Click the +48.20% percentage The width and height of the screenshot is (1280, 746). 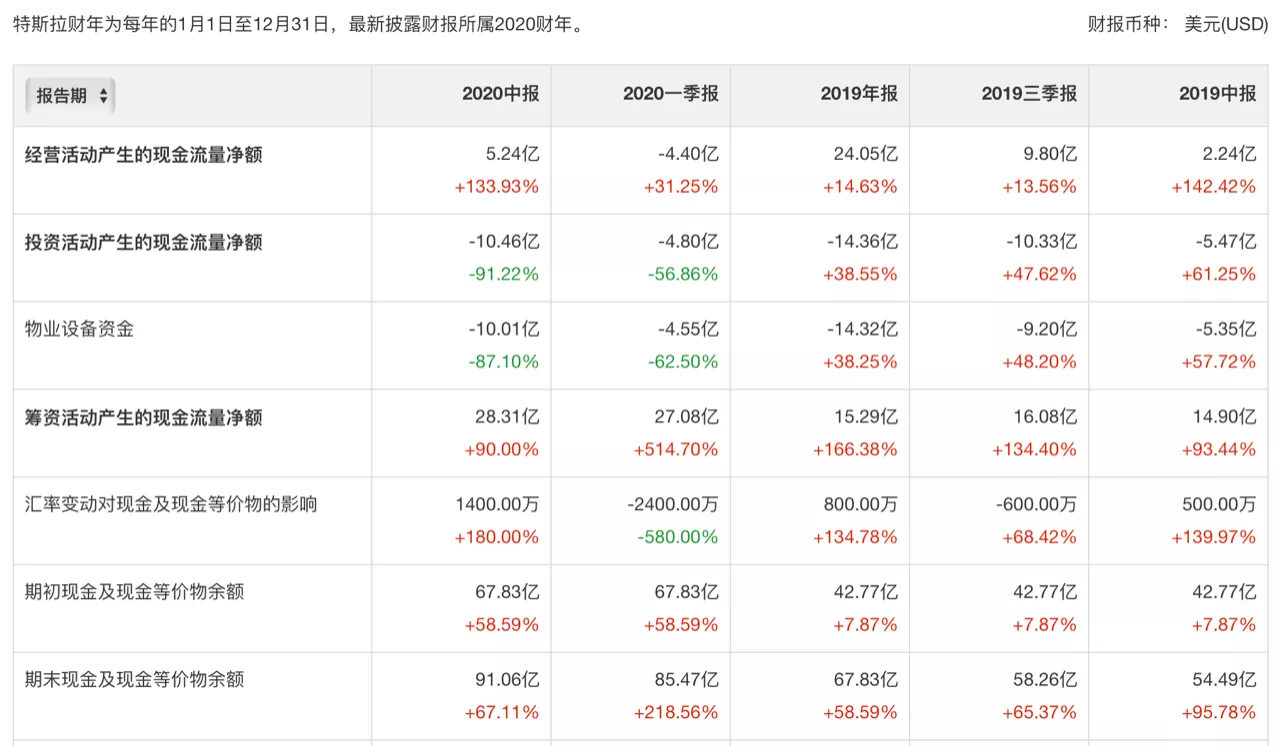click(1040, 362)
